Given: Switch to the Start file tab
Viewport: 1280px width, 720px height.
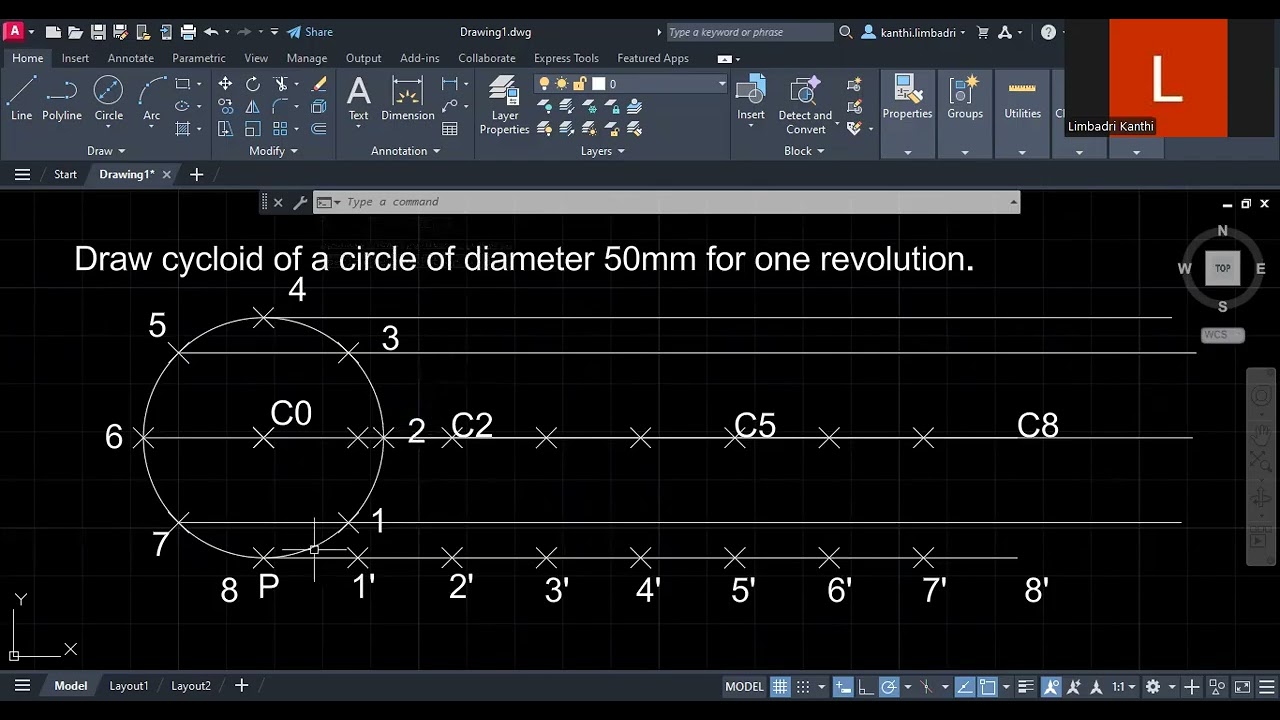Looking at the screenshot, I should coord(65,174).
